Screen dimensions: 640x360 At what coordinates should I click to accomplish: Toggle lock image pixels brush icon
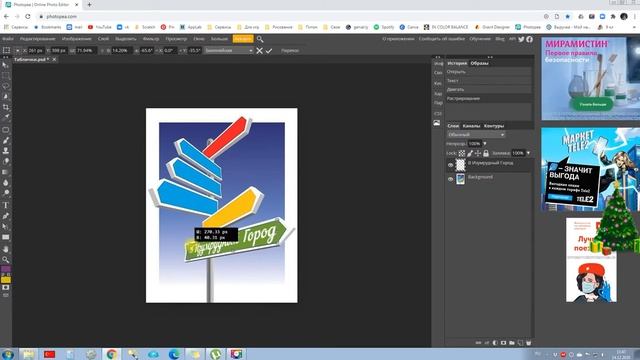470,153
